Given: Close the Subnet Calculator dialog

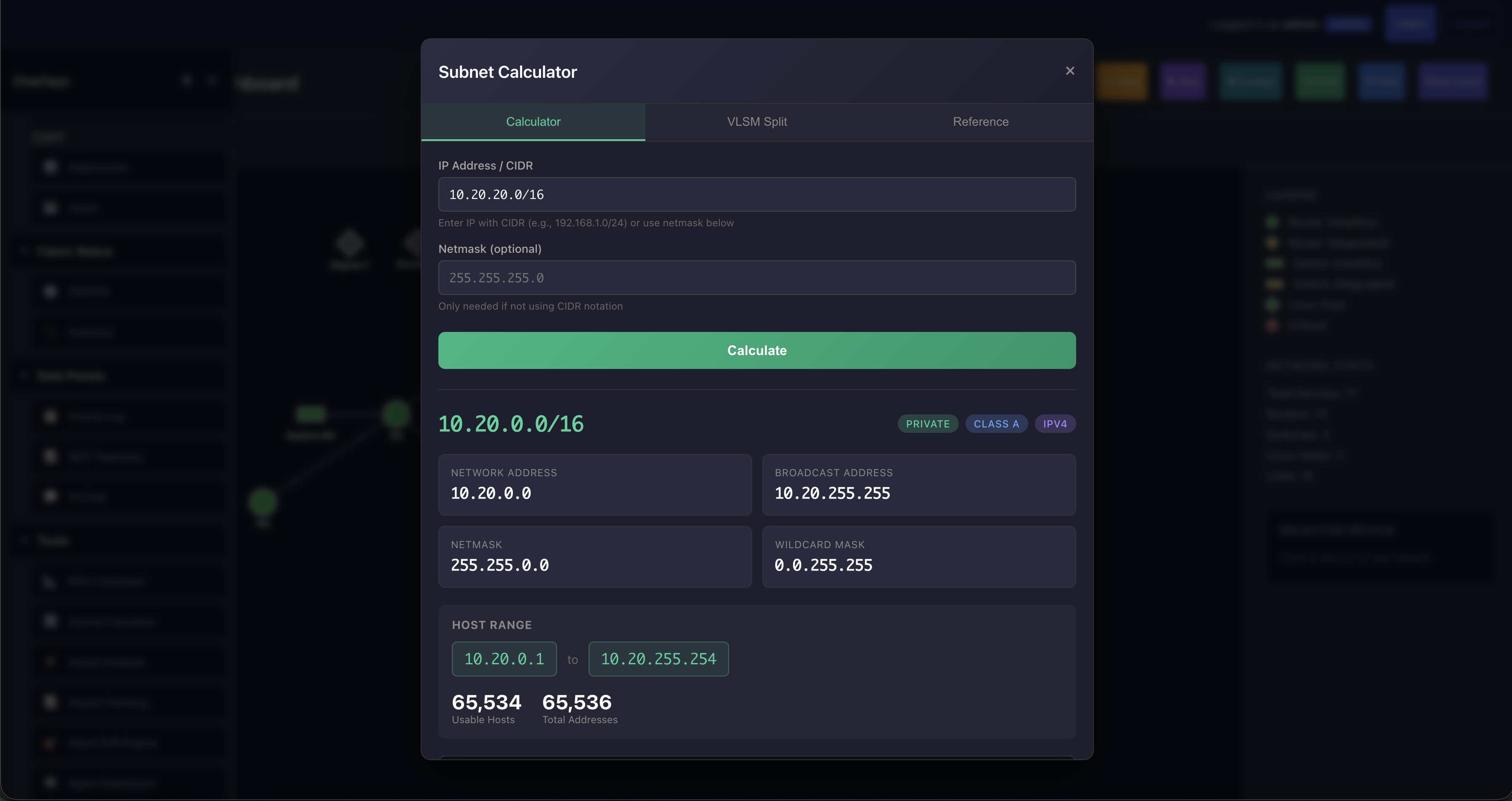Looking at the screenshot, I should tap(1069, 71).
